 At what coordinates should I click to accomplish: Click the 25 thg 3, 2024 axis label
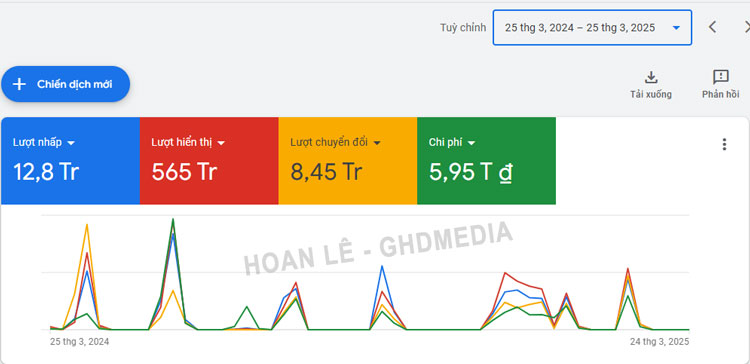click(x=79, y=342)
